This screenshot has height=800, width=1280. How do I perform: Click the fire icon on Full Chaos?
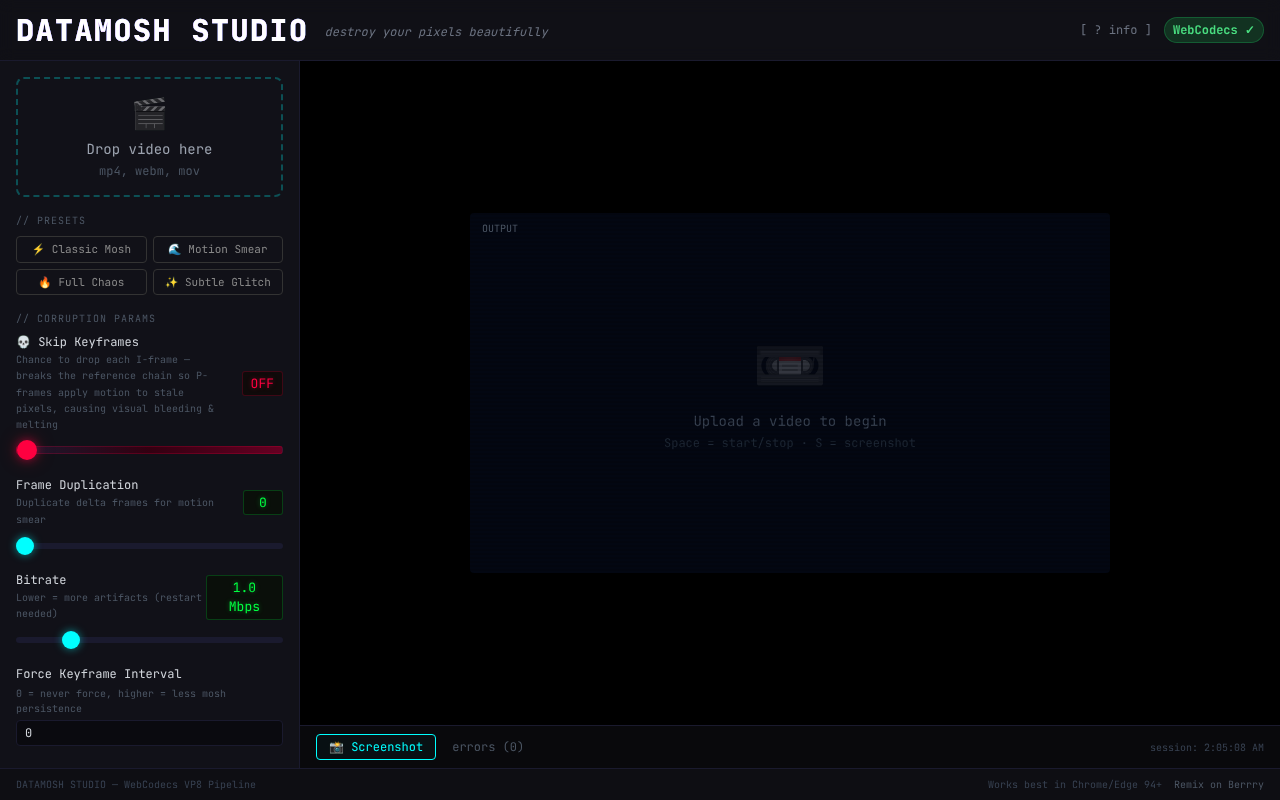tap(45, 282)
